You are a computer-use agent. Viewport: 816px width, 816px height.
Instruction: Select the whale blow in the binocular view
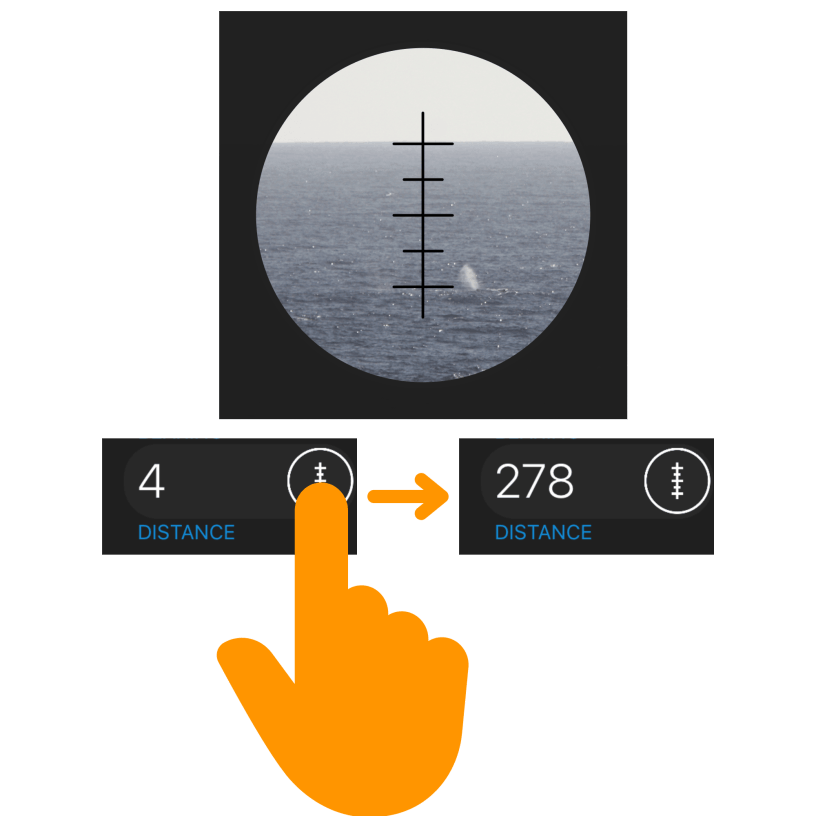pyautogui.click(x=469, y=277)
